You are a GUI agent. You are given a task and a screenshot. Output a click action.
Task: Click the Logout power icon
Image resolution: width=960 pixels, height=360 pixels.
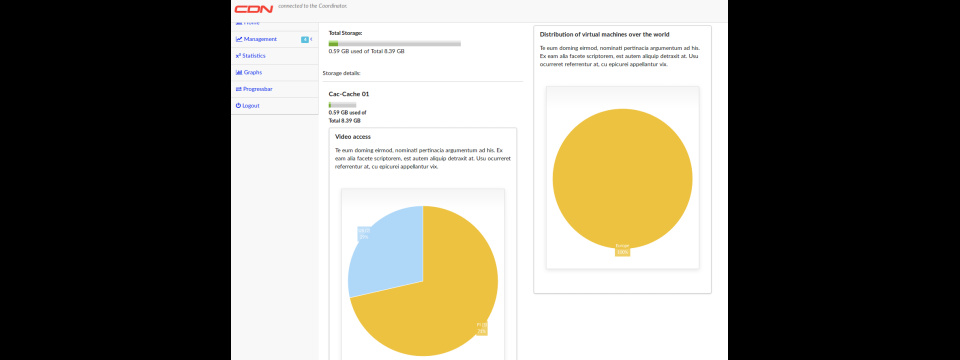point(238,105)
